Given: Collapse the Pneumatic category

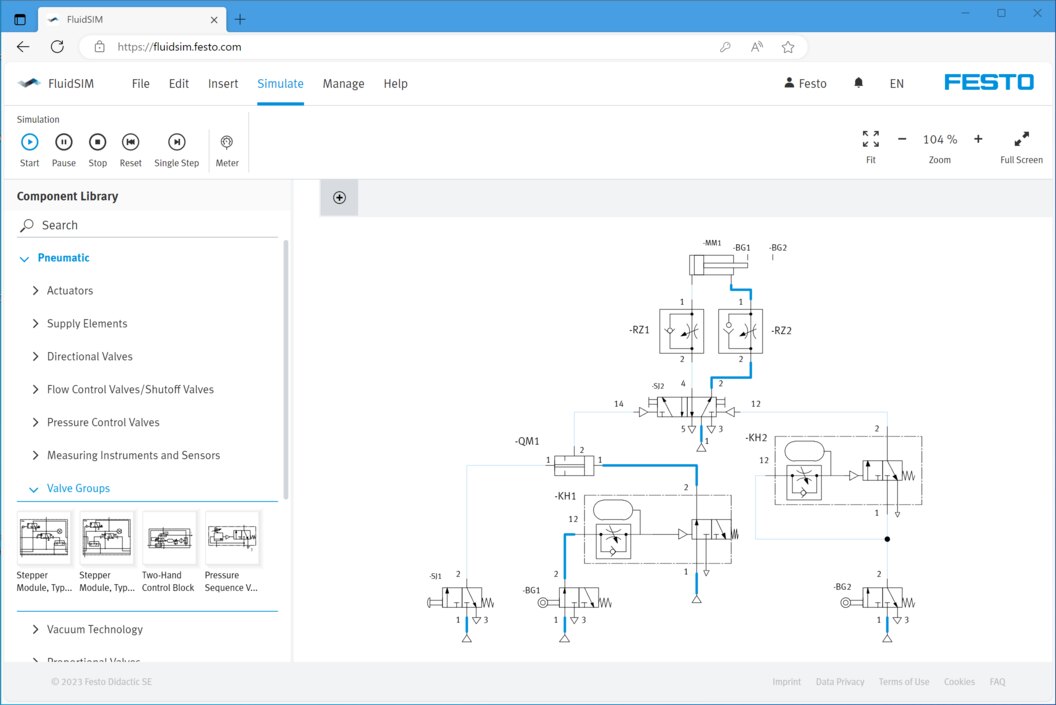Looking at the screenshot, I should coord(24,259).
